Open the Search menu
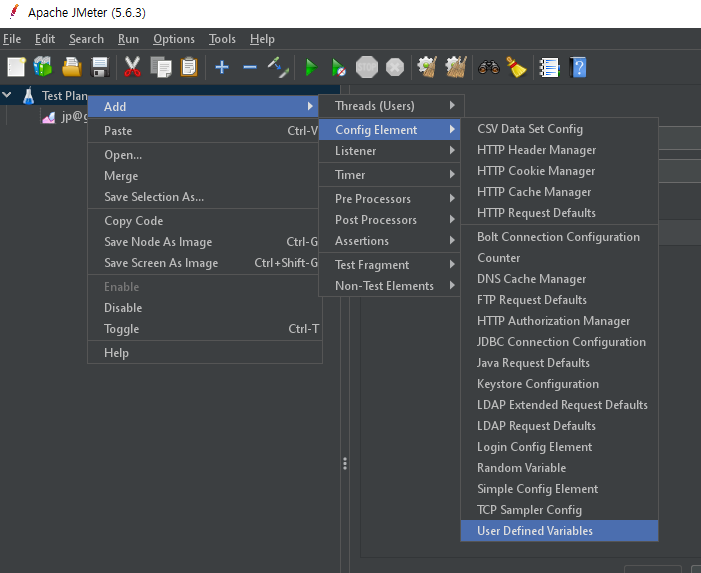Image resolution: width=701 pixels, height=573 pixels. (86, 39)
